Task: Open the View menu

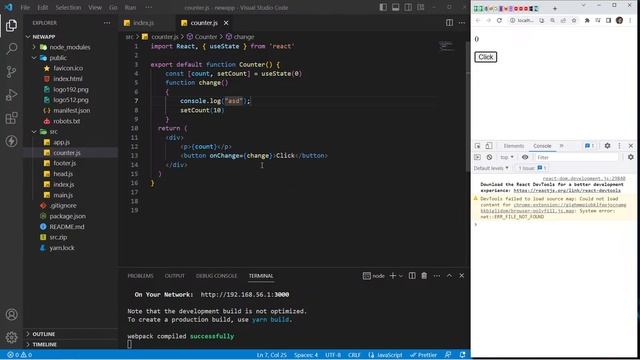Action: (x=95, y=7)
